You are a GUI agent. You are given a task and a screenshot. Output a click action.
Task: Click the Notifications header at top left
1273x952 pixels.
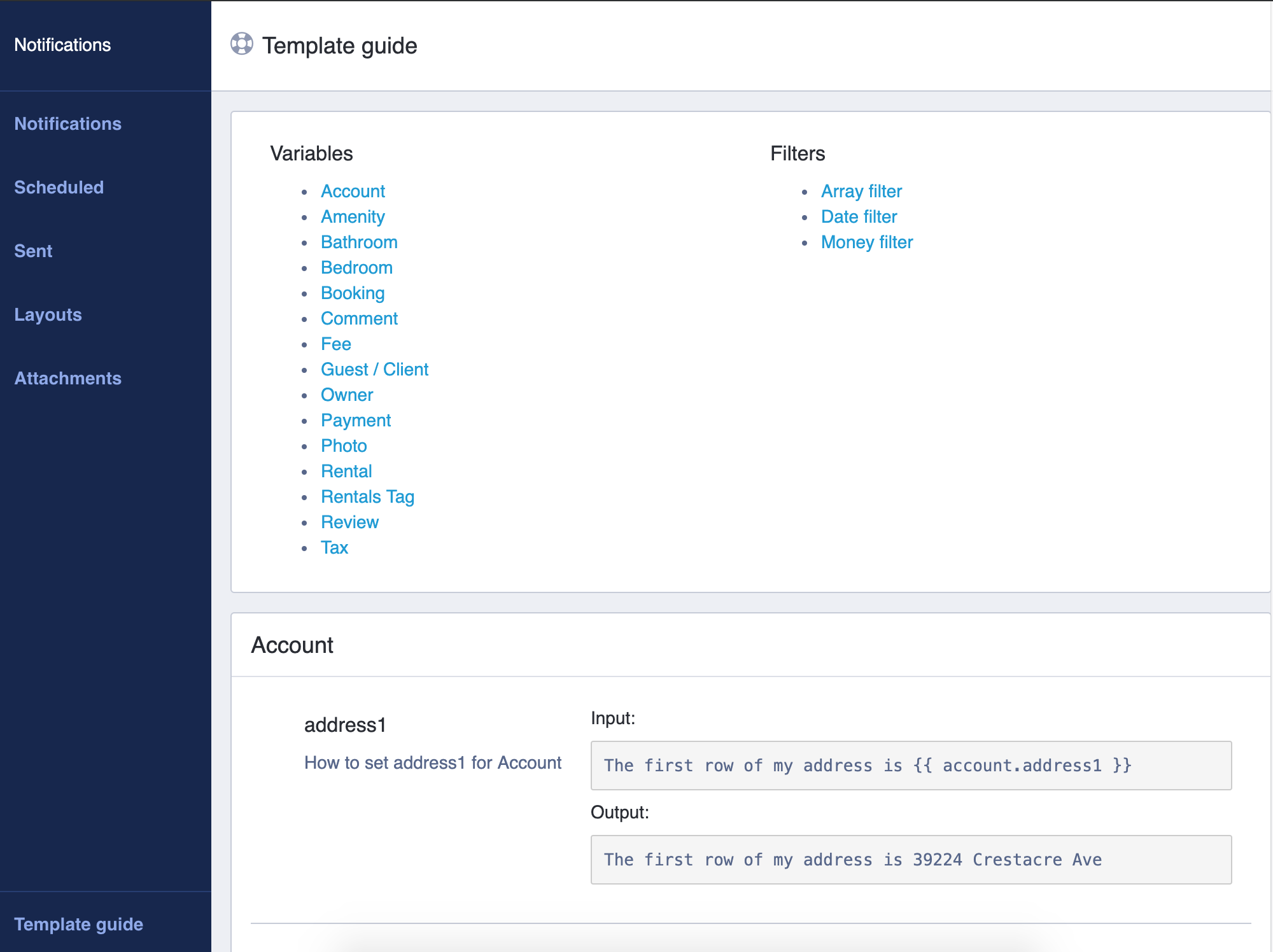(62, 45)
